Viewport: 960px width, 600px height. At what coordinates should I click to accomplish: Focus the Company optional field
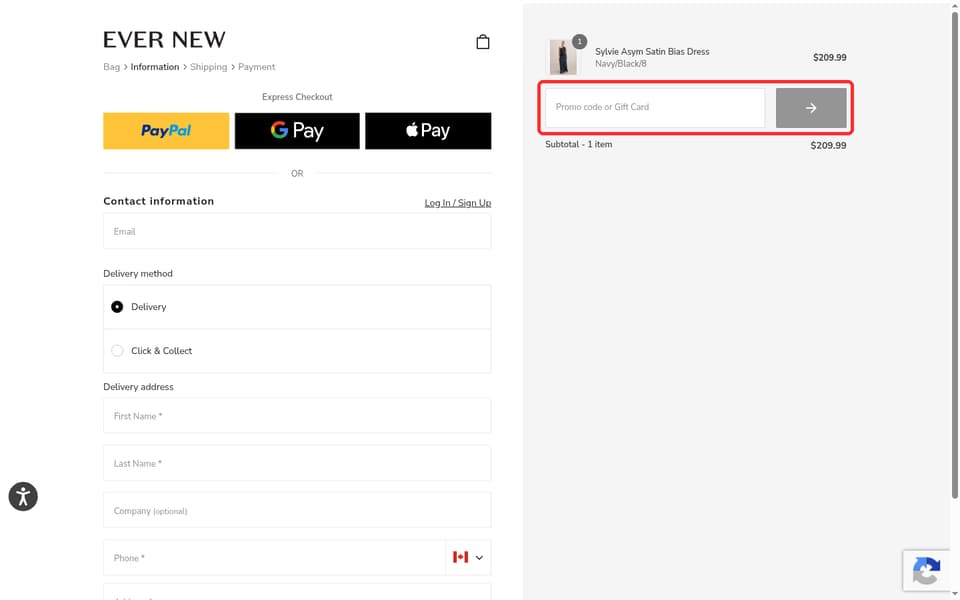[297, 510]
